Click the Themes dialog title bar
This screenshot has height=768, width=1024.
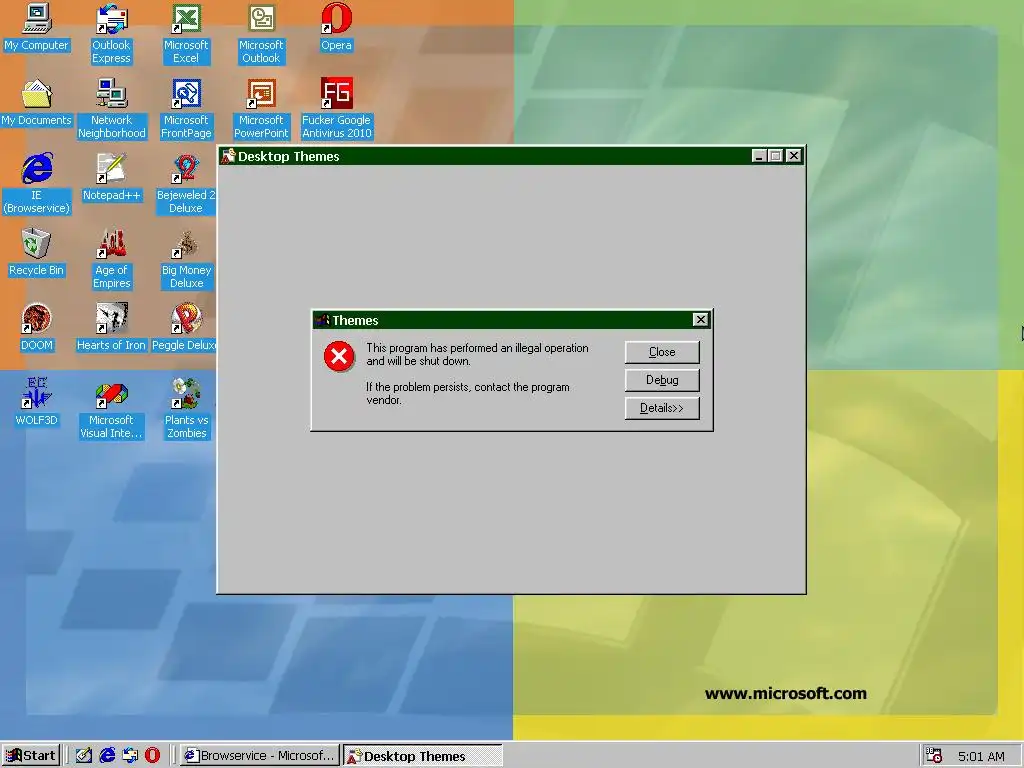coord(512,320)
